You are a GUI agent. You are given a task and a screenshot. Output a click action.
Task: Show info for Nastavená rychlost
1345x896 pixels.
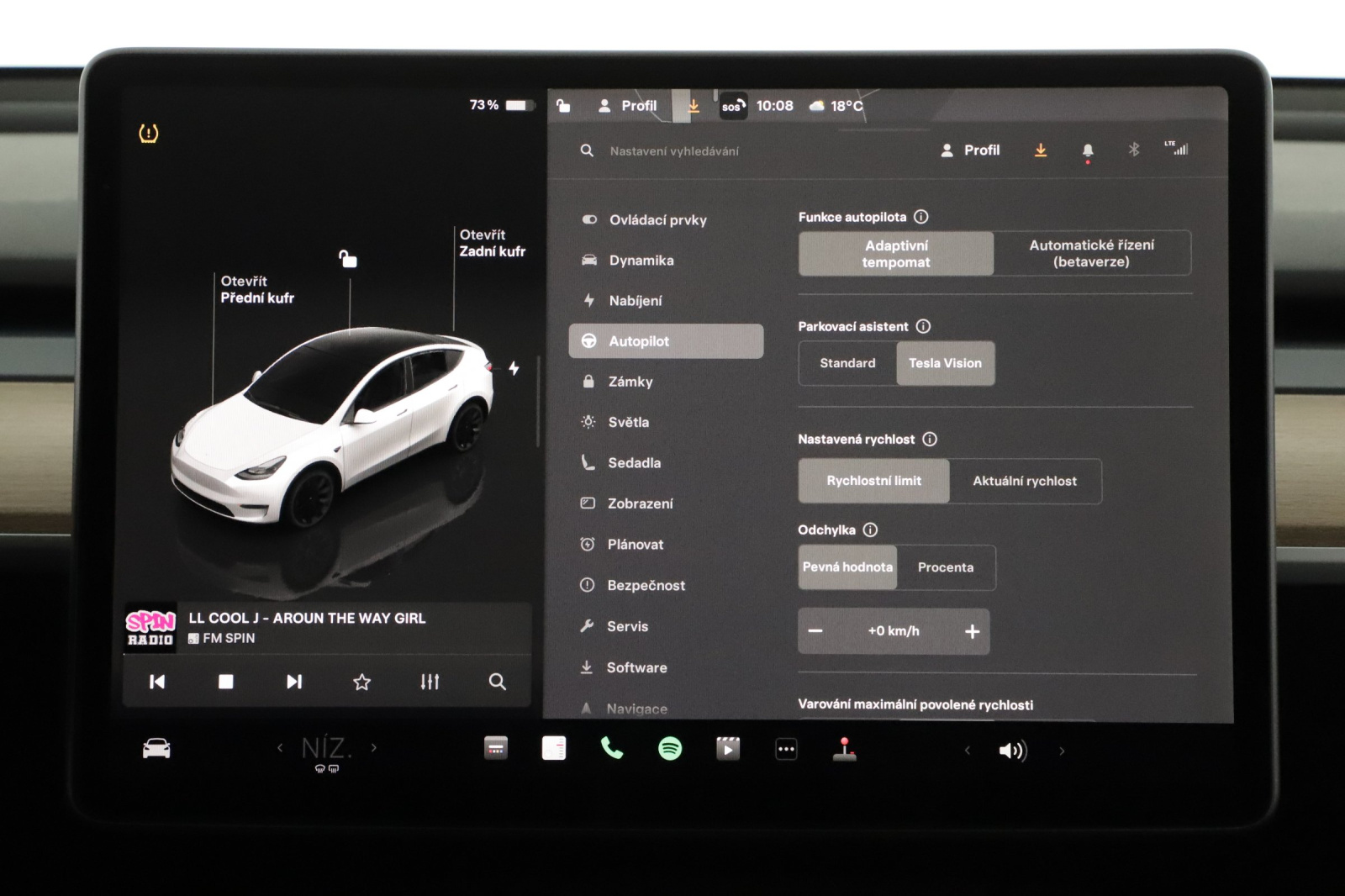click(x=930, y=439)
